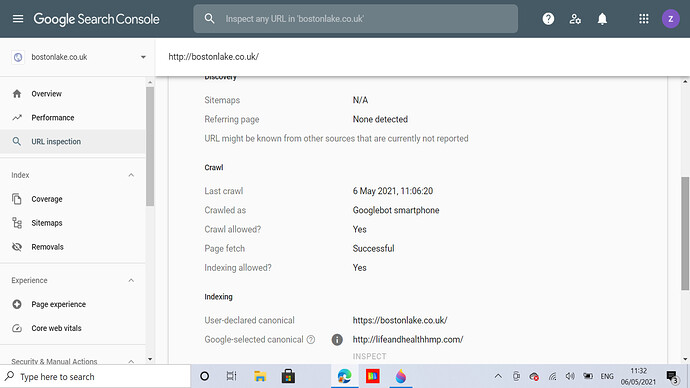
Task: Open the notifications bell
Action: 602,19
